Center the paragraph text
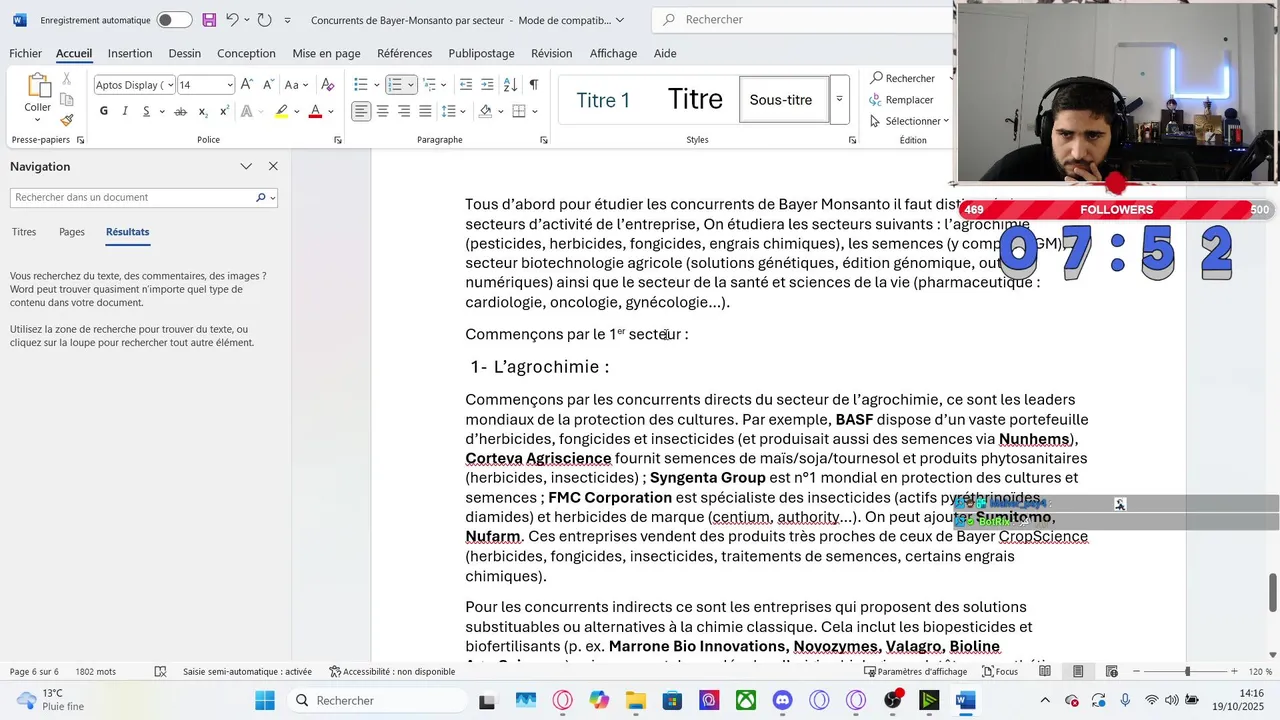Viewport: 1280px width, 720px height. (382, 111)
